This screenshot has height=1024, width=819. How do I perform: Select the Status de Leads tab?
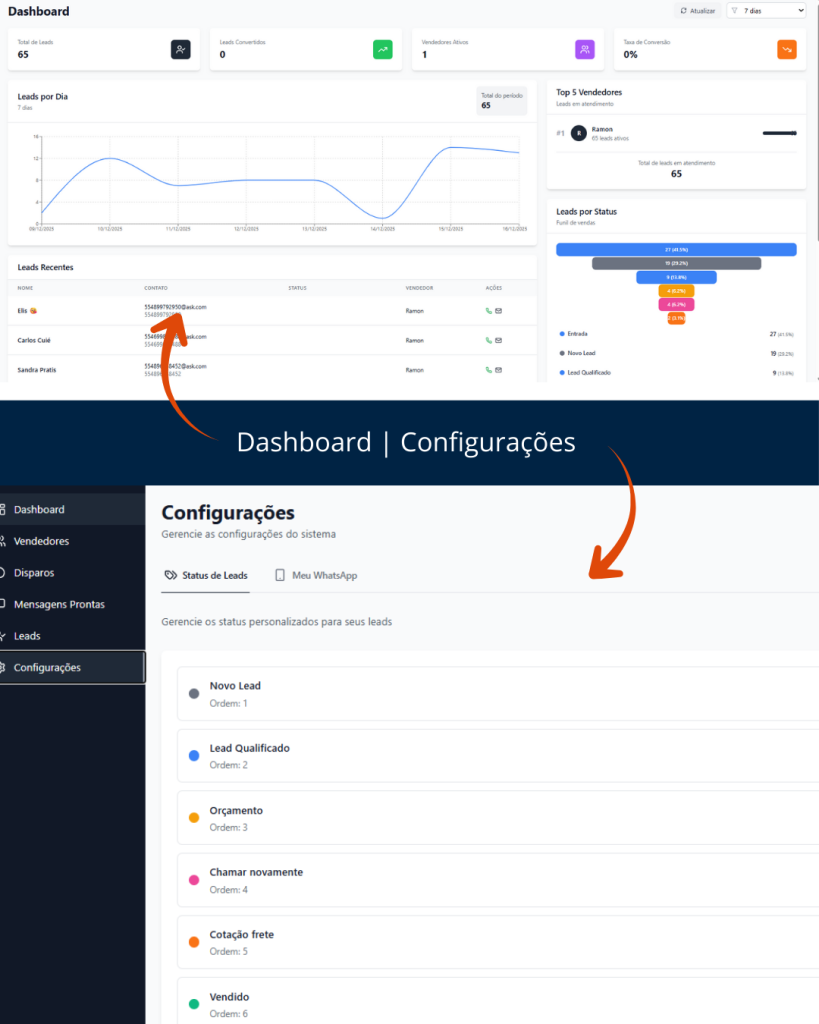click(x=205, y=576)
